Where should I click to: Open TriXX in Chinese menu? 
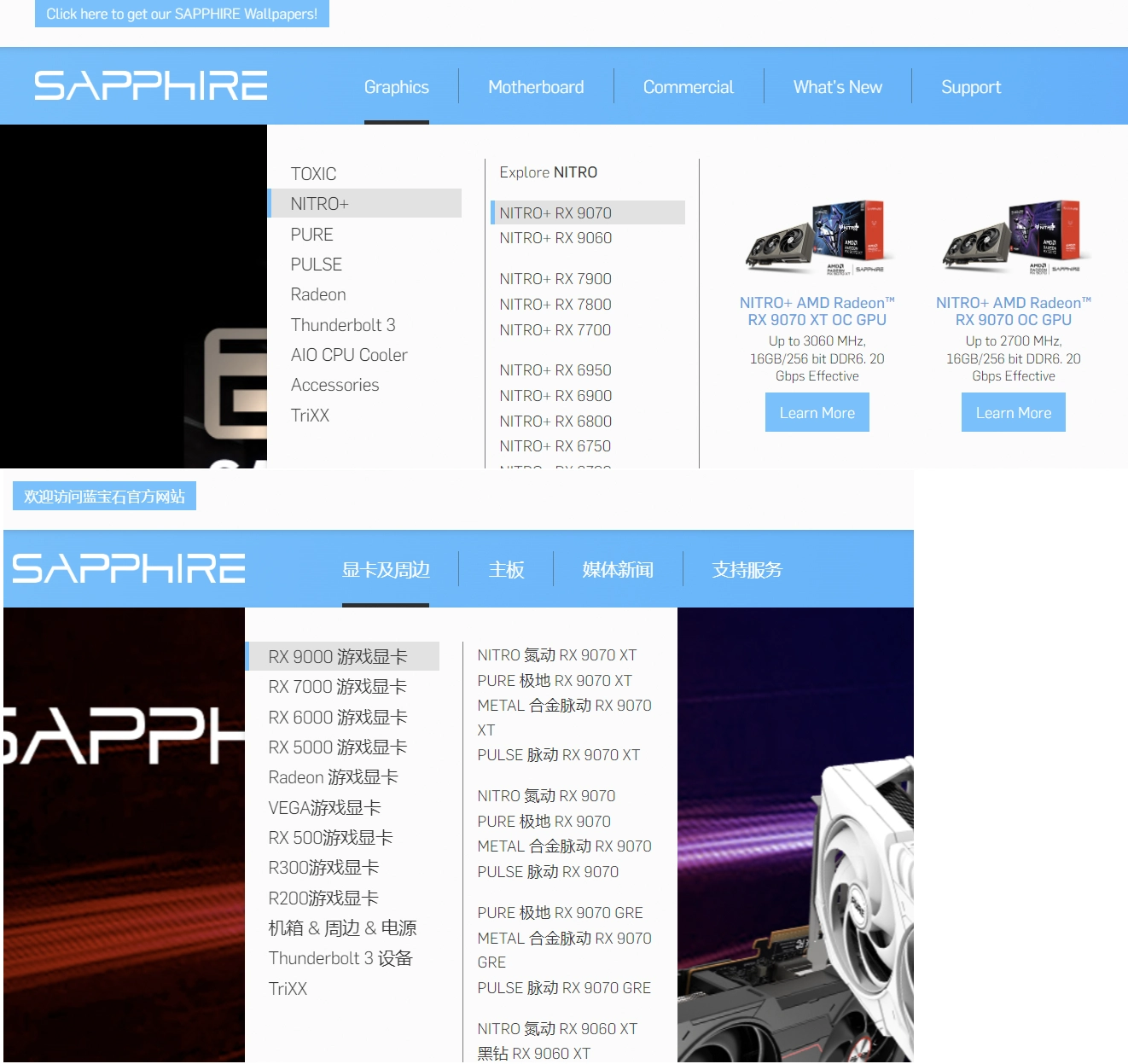coord(288,989)
